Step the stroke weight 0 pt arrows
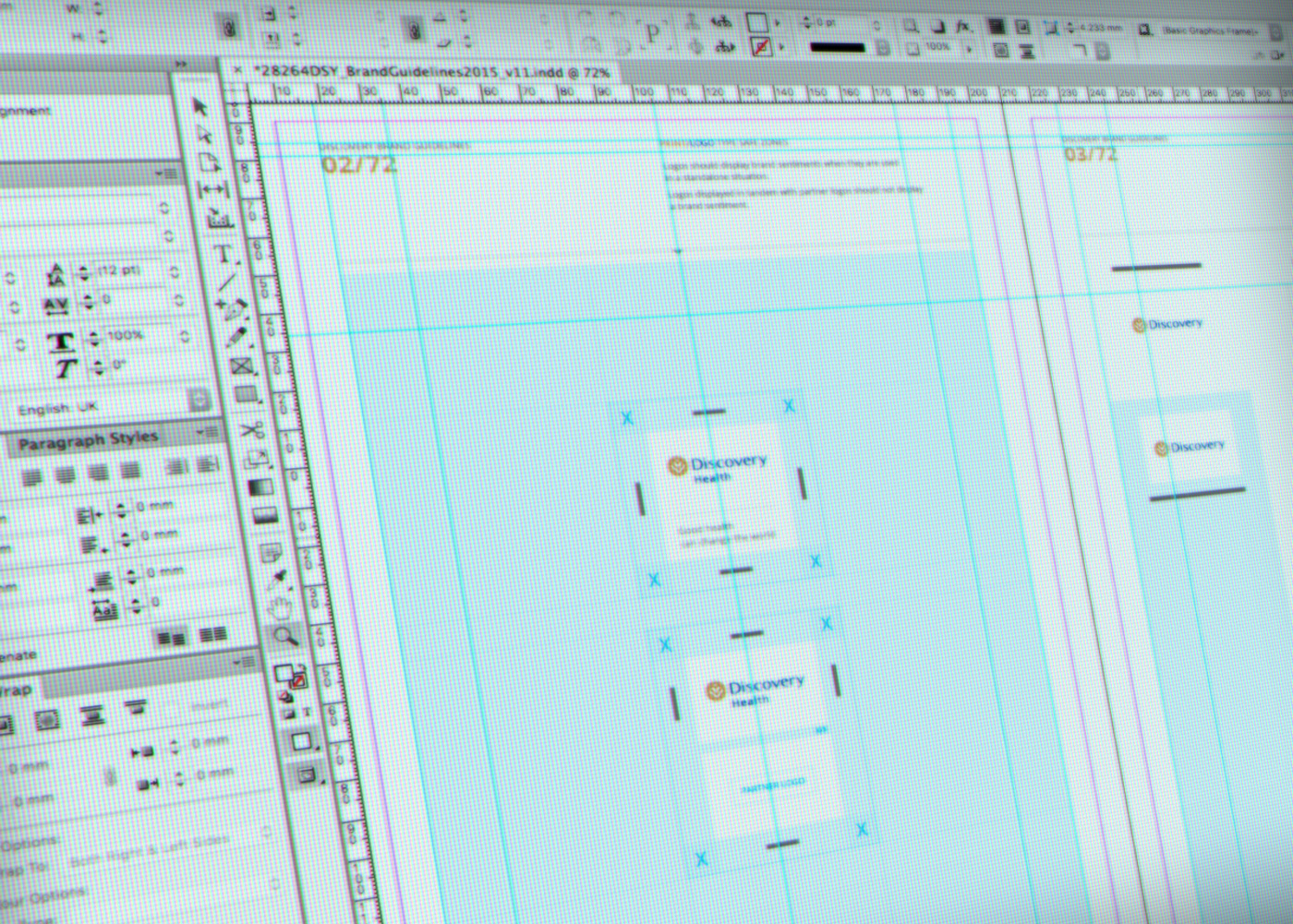This screenshot has width=1293, height=924. (x=805, y=22)
